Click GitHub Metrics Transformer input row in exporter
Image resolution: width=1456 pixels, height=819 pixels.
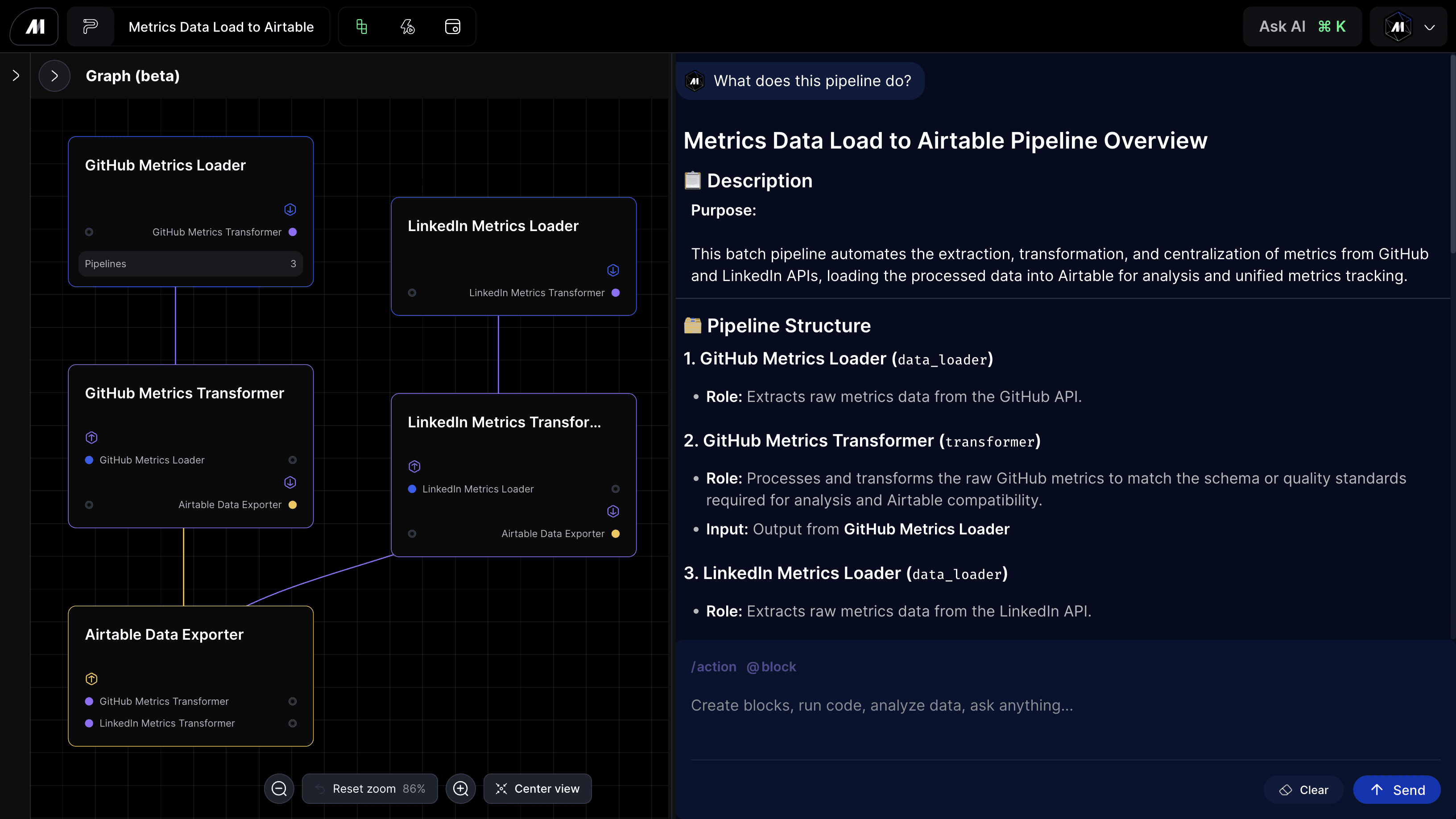point(190,701)
